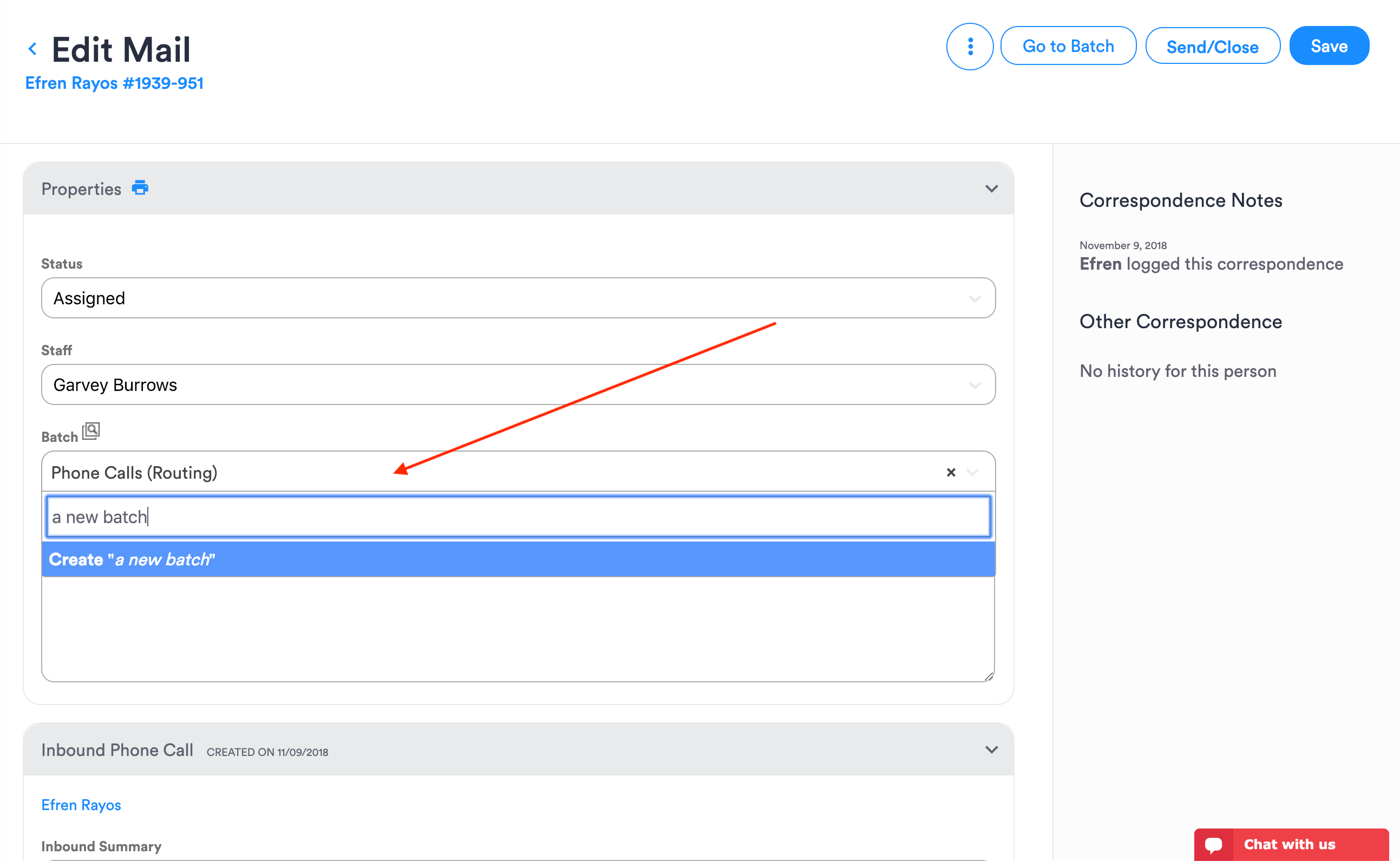Image resolution: width=1400 pixels, height=861 pixels.
Task: Click Send/Close
Action: point(1213,45)
